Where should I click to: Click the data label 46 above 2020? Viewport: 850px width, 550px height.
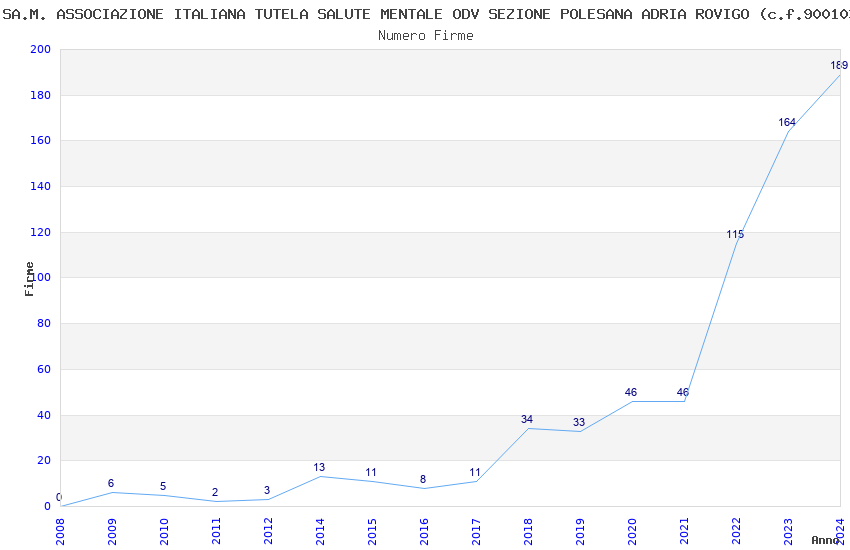(x=630, y=392)
